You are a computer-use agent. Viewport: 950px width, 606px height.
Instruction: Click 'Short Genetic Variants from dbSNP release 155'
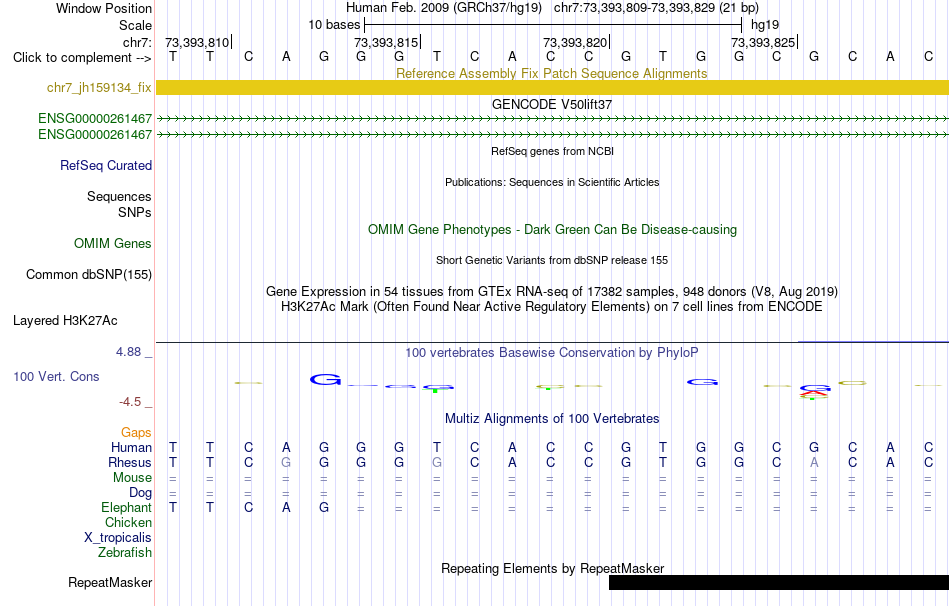(552, 260)
